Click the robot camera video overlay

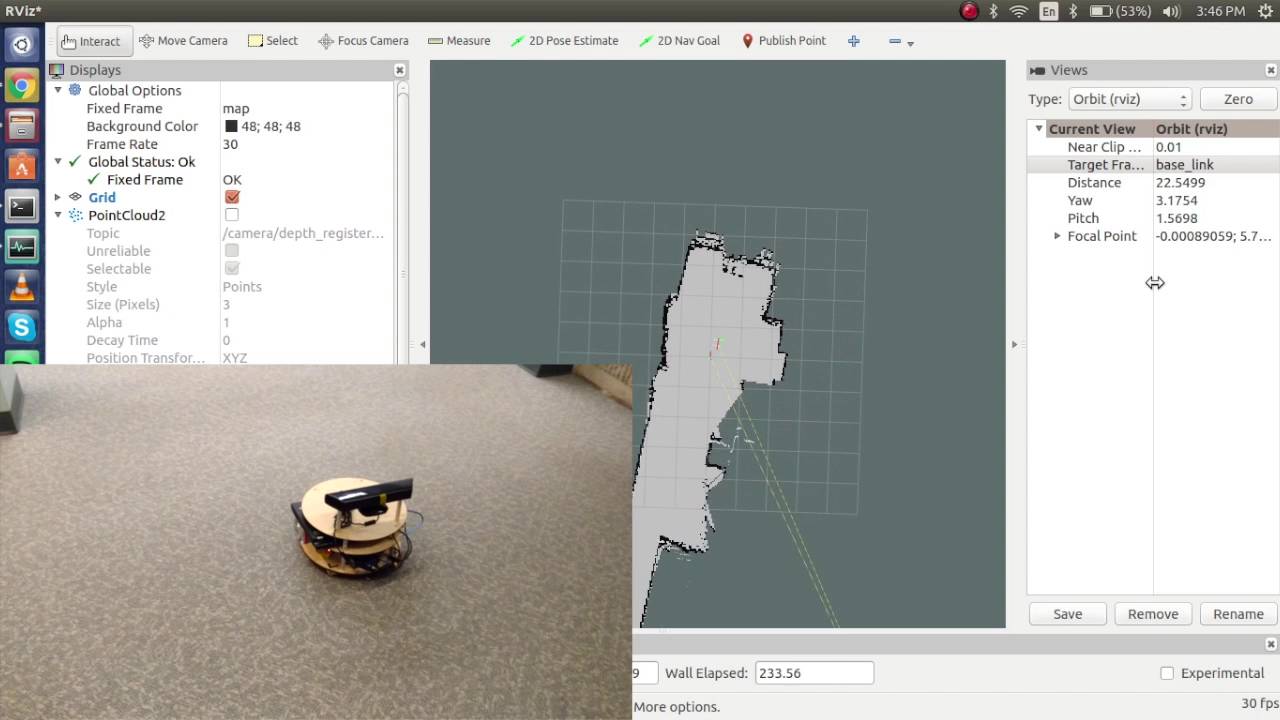point(316,542)
